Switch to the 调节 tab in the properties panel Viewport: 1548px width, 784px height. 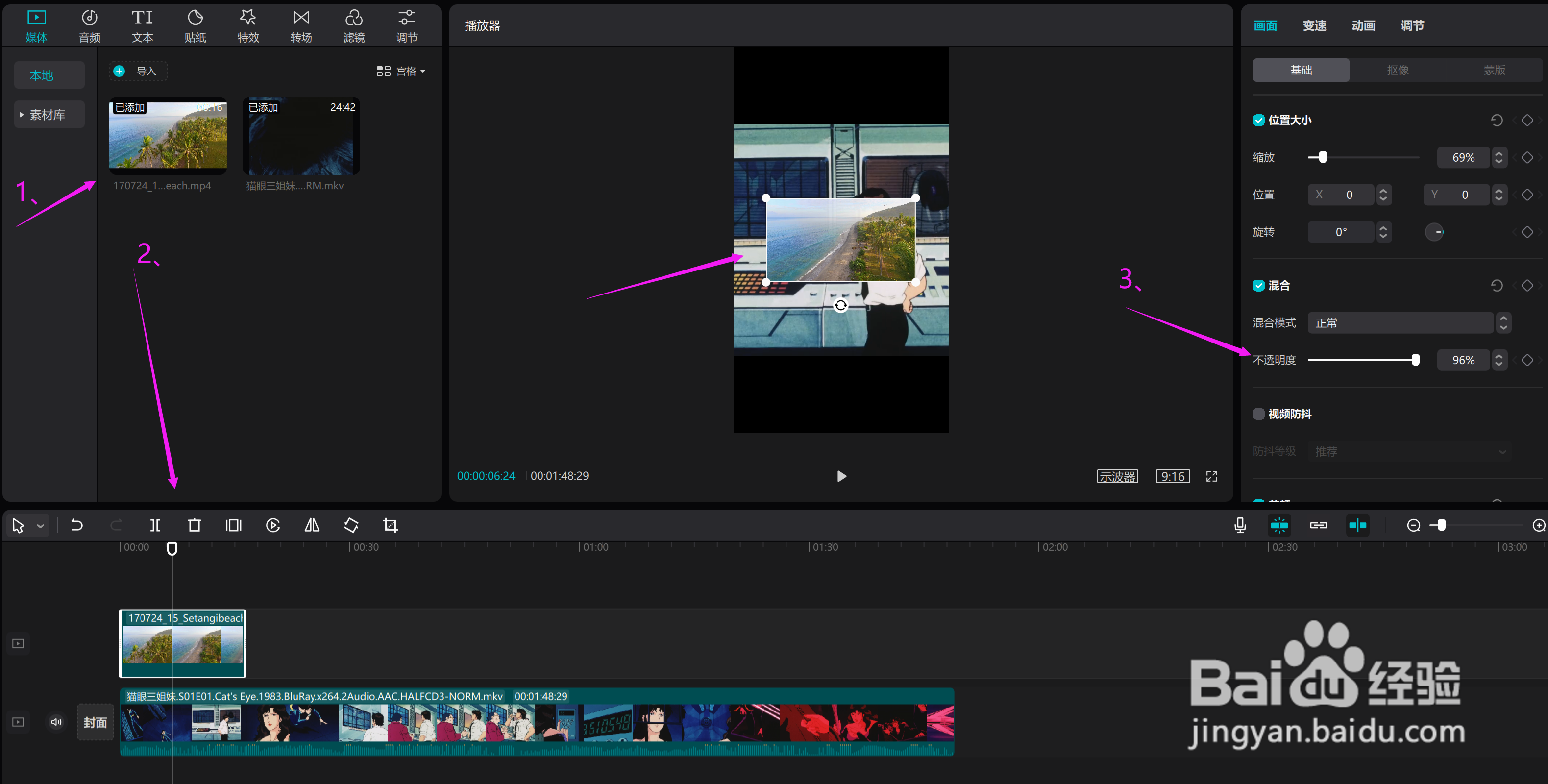click(x=1412, y=26)
